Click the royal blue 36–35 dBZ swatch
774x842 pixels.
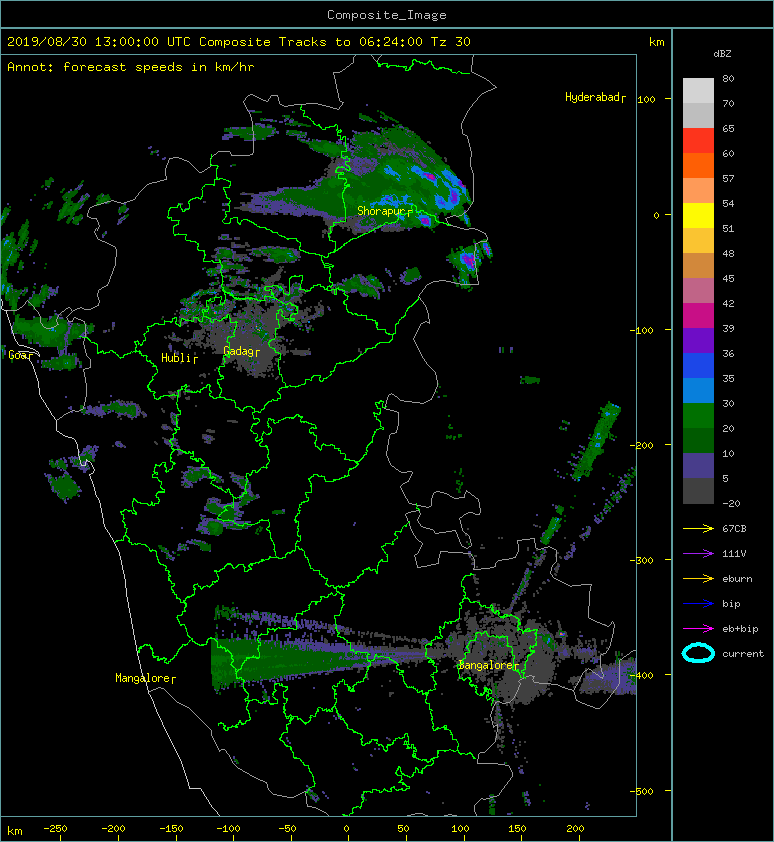click(x=698, y=366)
